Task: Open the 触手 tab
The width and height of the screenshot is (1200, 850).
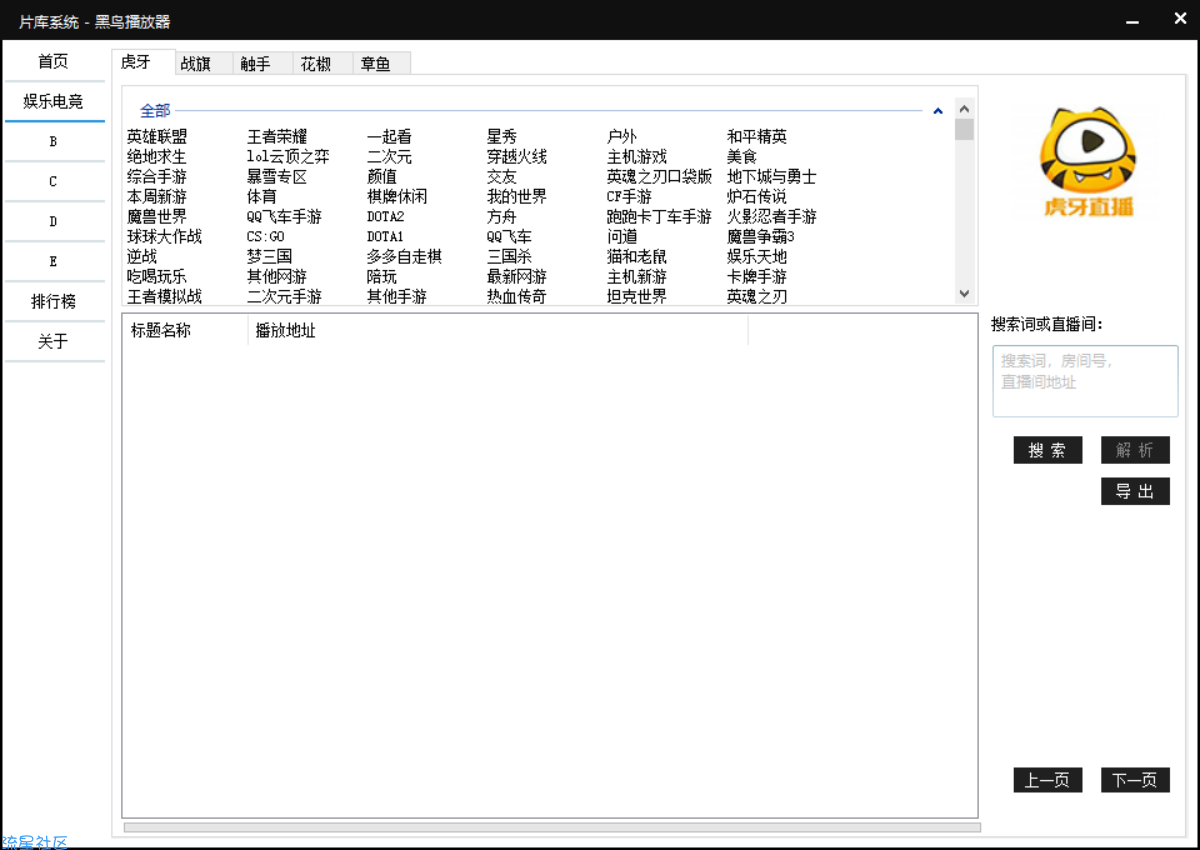Action: pos(263,64)
